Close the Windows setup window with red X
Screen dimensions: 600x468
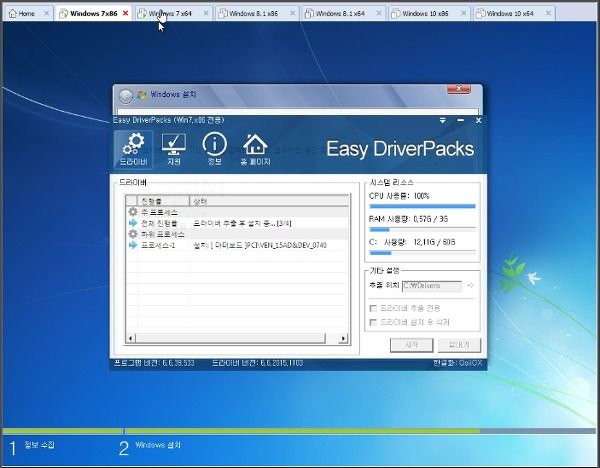pyautogui.click(x=459, y=89)
